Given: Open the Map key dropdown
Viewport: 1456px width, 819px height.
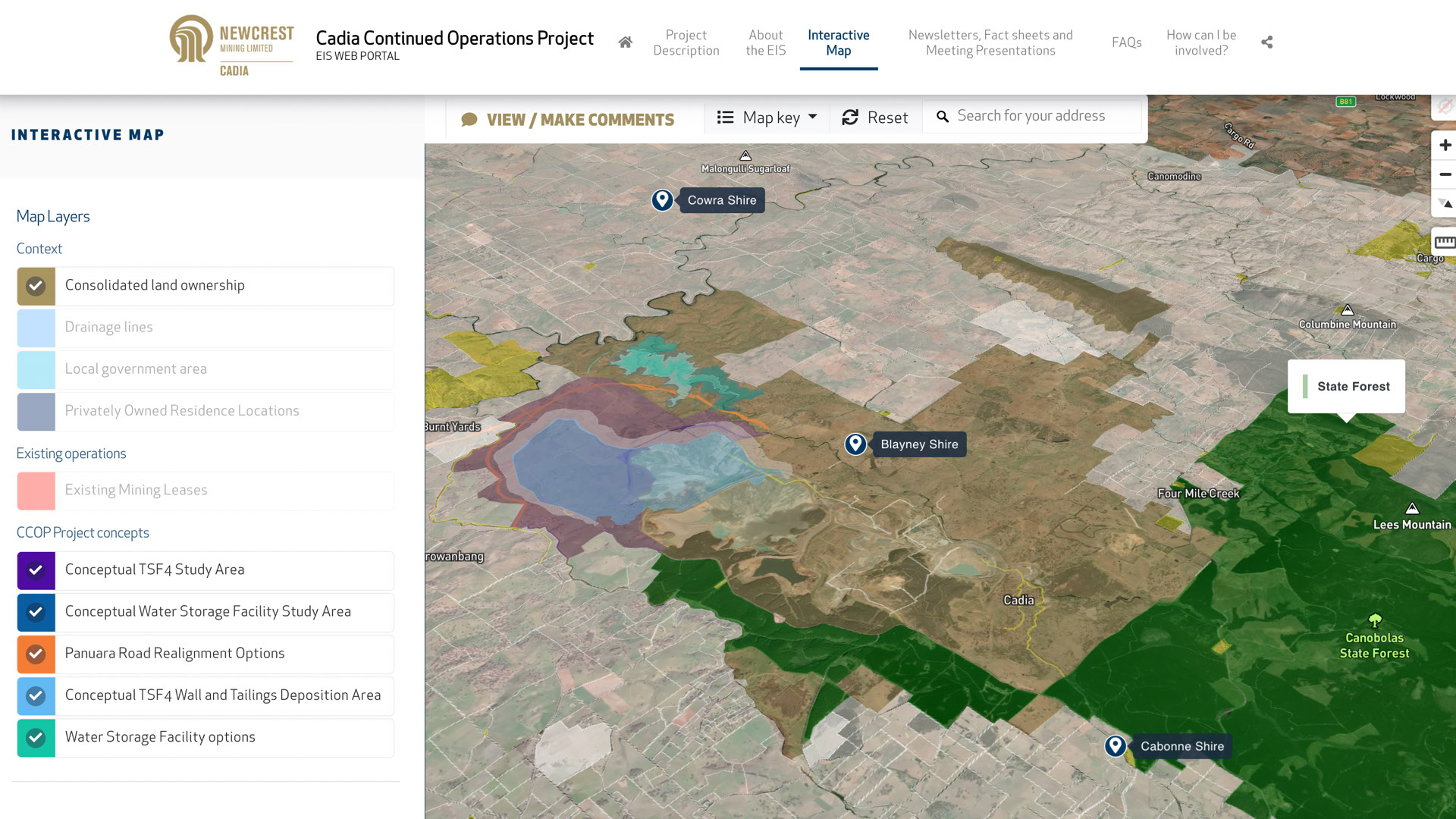Looking at the screenshot, I should pyautogui.click(x=767, y=118).
